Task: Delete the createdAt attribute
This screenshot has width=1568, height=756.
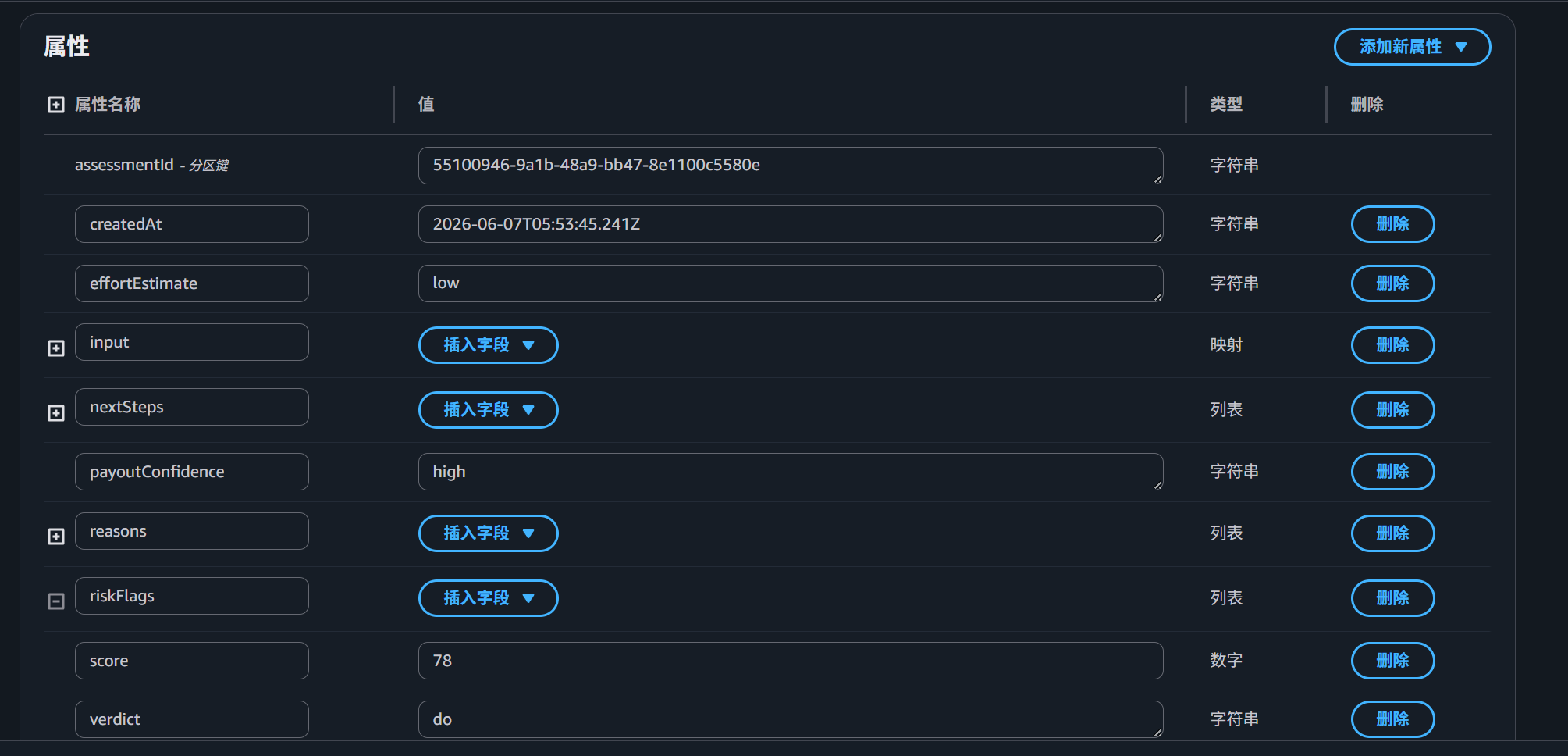Action: point(1392,224)
